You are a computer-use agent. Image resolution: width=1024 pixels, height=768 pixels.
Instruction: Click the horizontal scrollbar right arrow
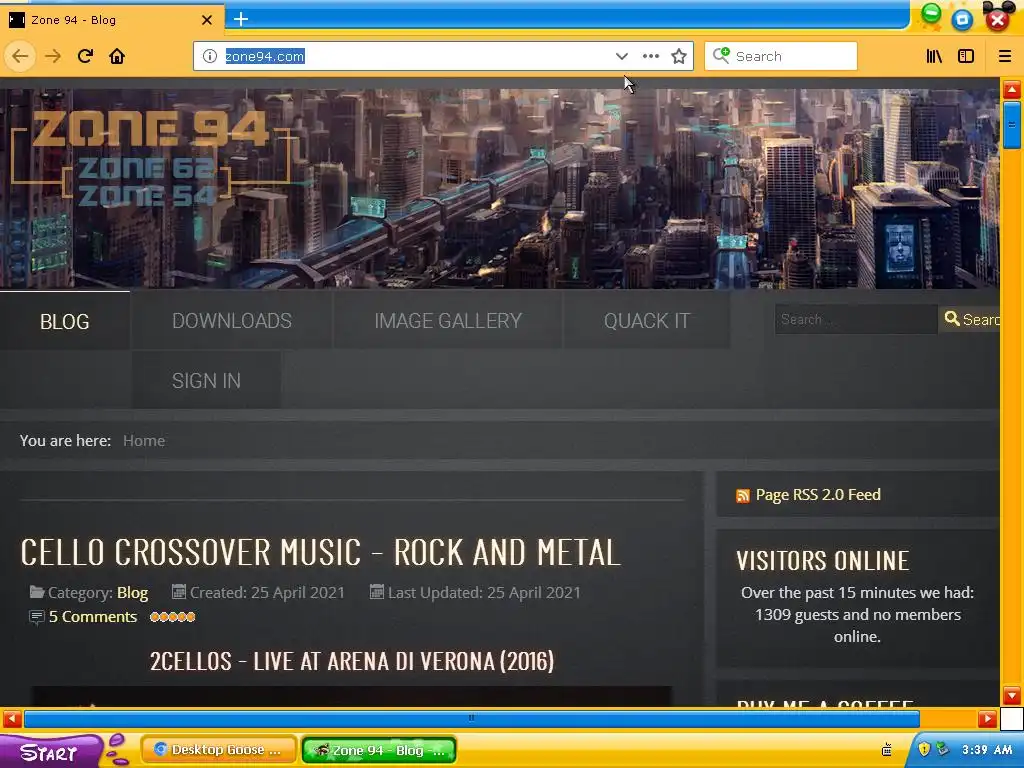987,719
